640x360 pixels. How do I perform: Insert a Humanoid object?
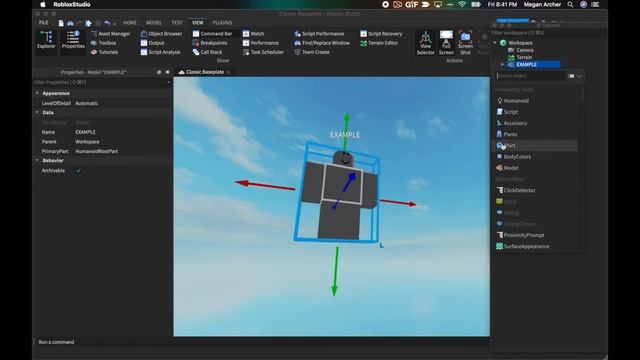[536, 101]
